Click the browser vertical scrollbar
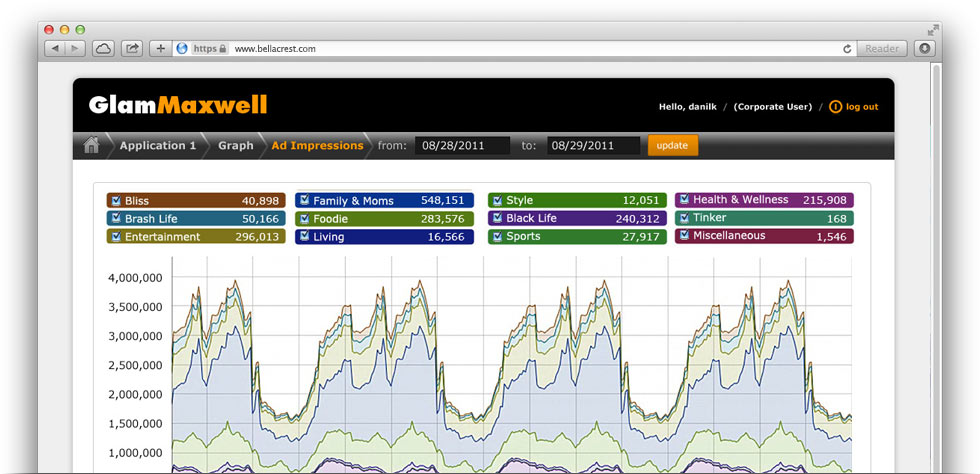This screenshot has height=474, width=980. coord(936,268)
